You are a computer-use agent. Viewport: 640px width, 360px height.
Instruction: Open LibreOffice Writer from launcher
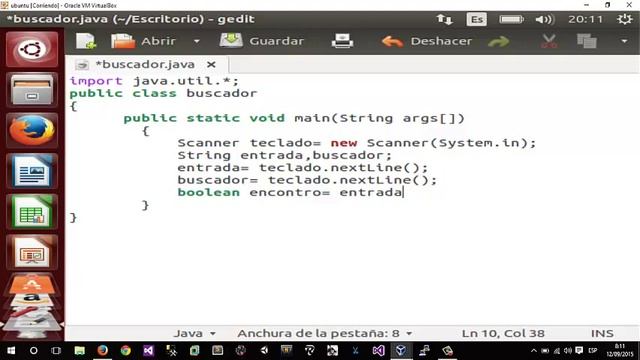pos(32,171)
